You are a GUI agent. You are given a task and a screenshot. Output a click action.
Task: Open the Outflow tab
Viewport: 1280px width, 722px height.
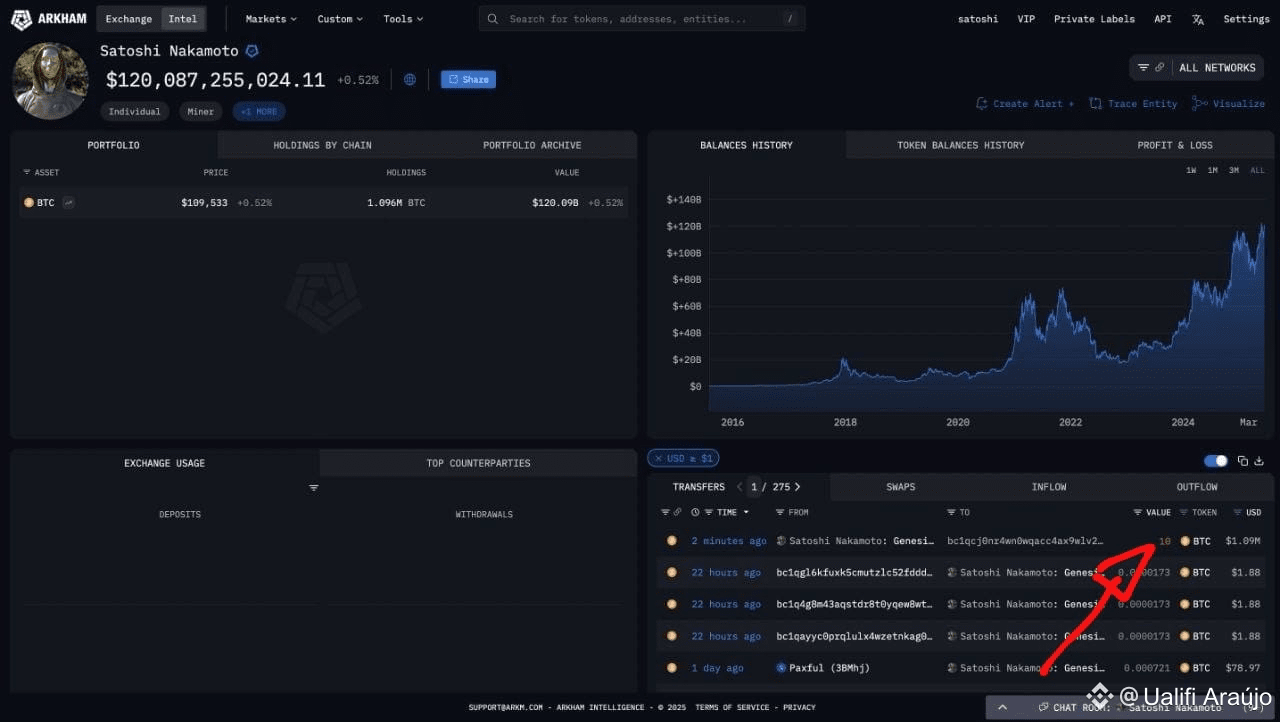[1197, 487]
